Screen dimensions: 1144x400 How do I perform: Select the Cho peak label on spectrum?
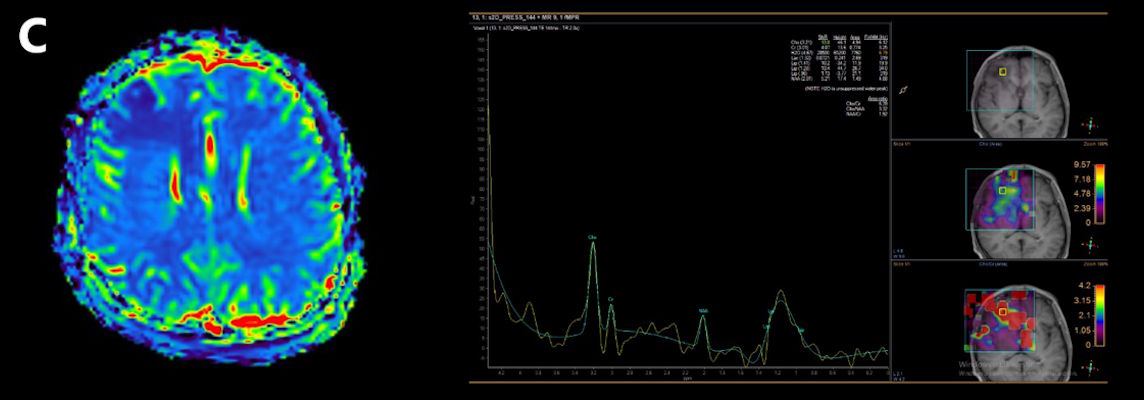click(x=592, y=237)
